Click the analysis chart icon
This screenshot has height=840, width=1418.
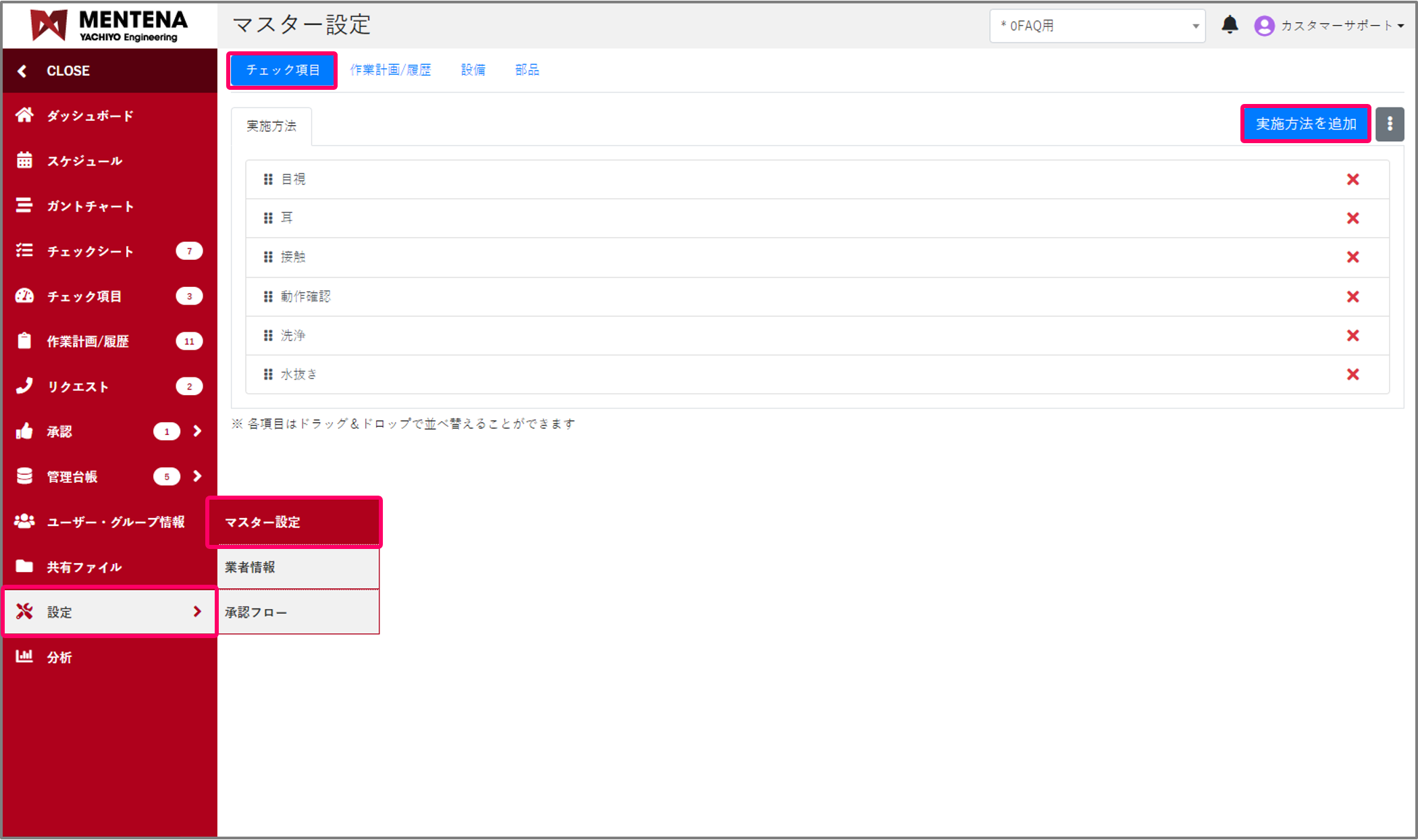click(x=24, y=656)
